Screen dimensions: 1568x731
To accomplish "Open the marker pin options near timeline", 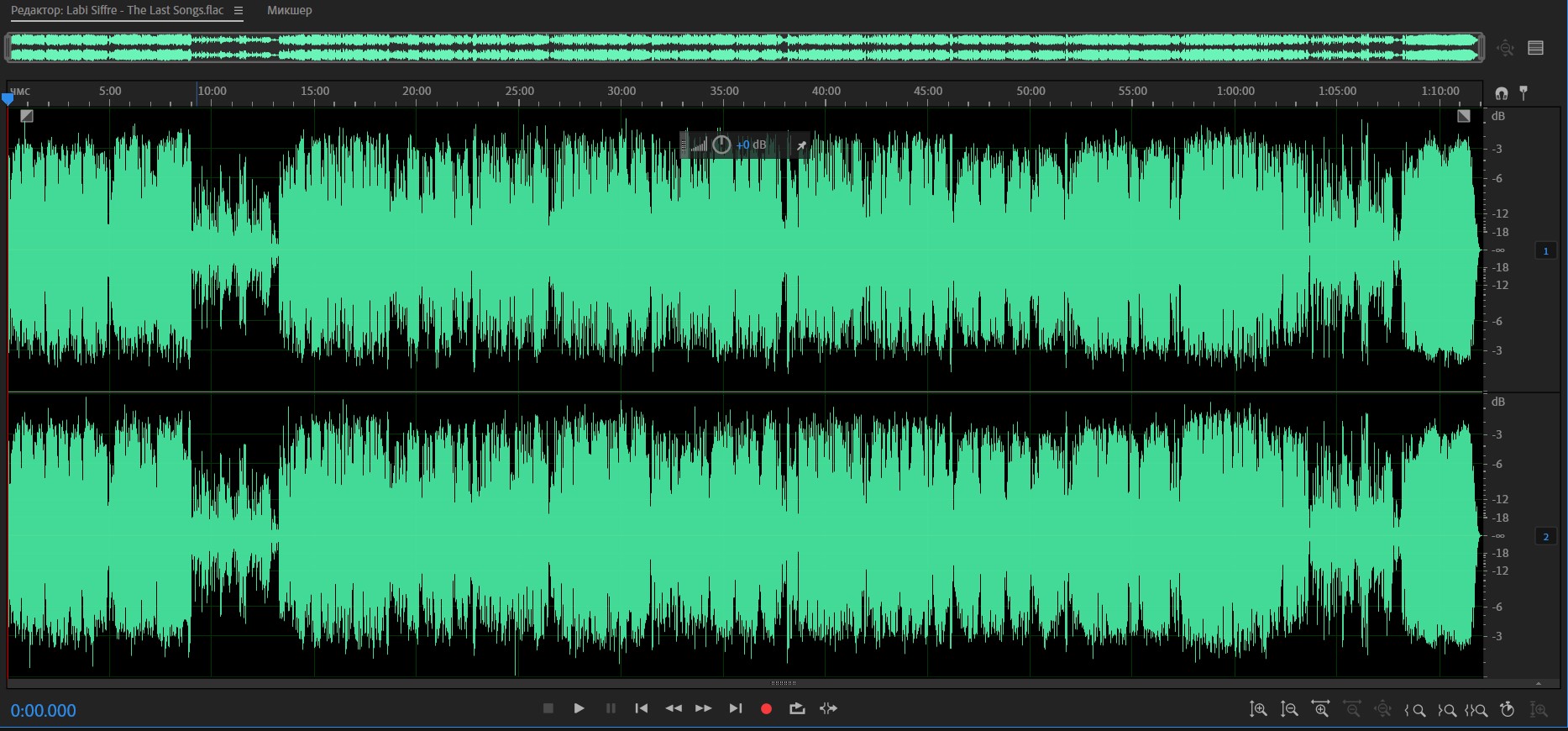I will [1523, 92].
